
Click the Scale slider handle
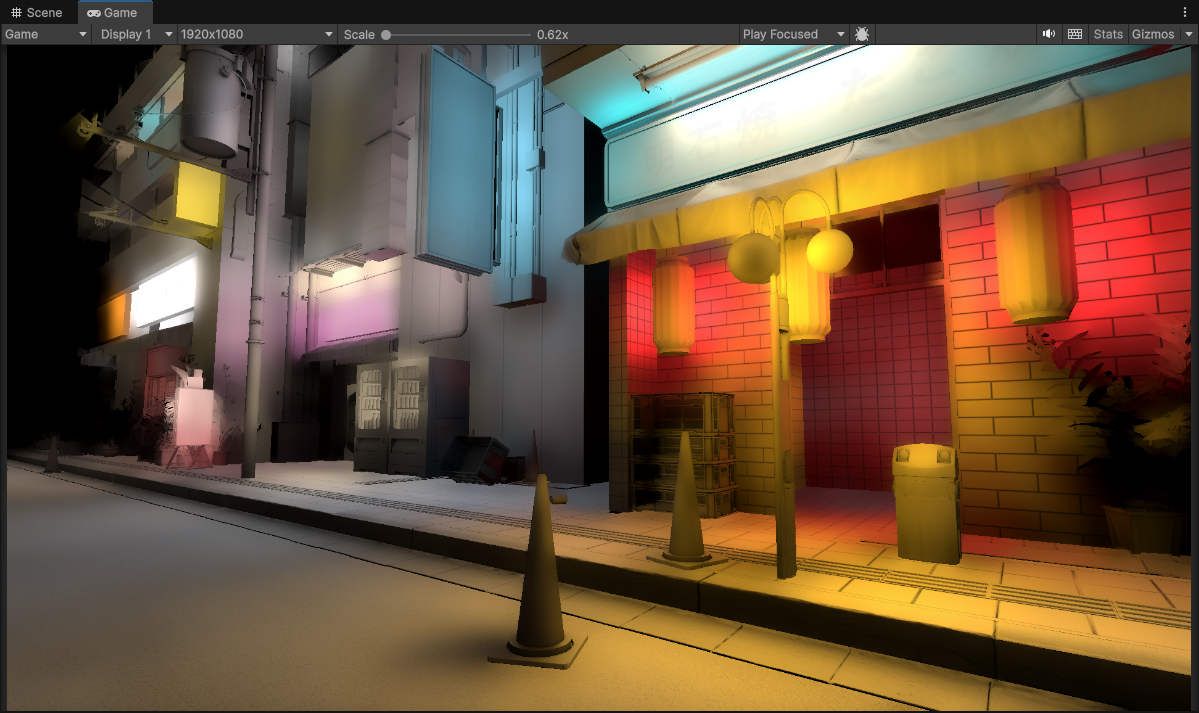(386, 35)
